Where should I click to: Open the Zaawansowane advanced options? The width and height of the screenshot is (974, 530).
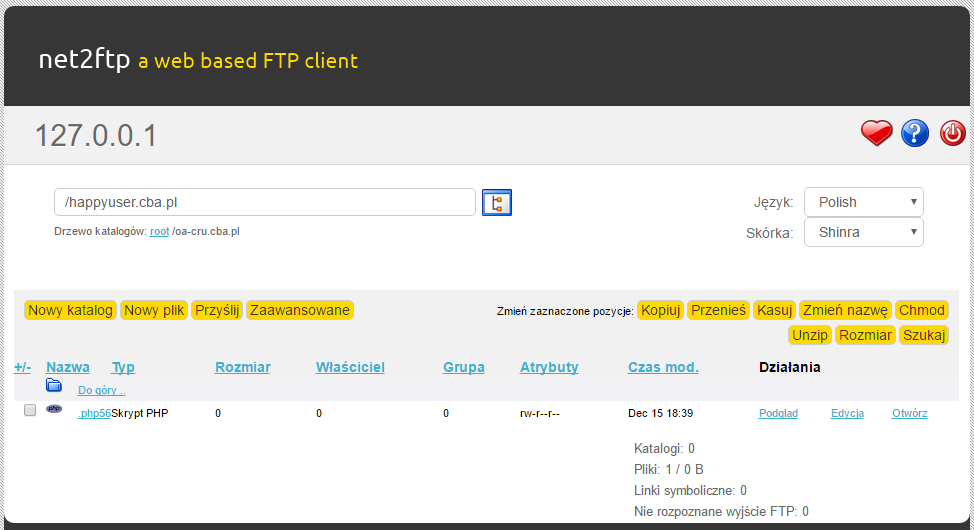click(300, 310)
